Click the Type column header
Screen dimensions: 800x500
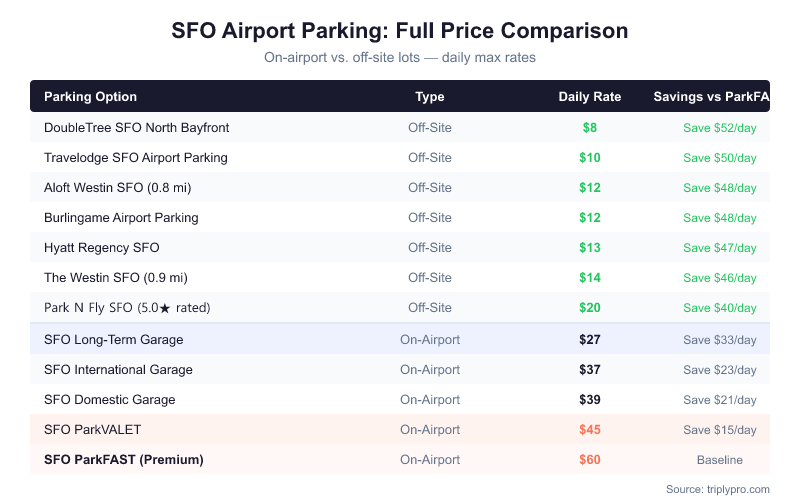[430, 97]
